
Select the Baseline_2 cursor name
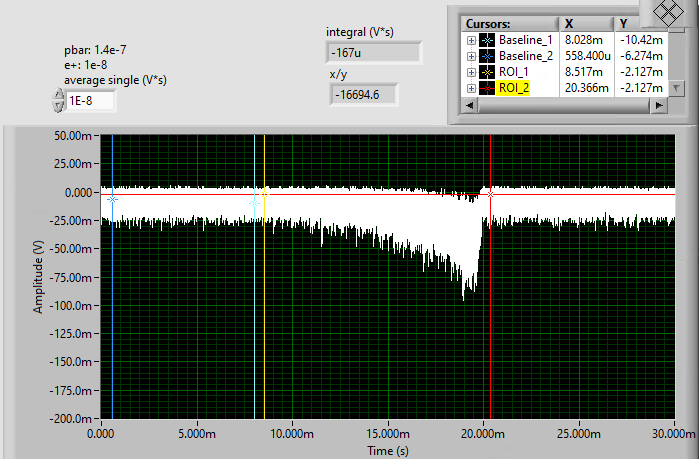point(526,56)
